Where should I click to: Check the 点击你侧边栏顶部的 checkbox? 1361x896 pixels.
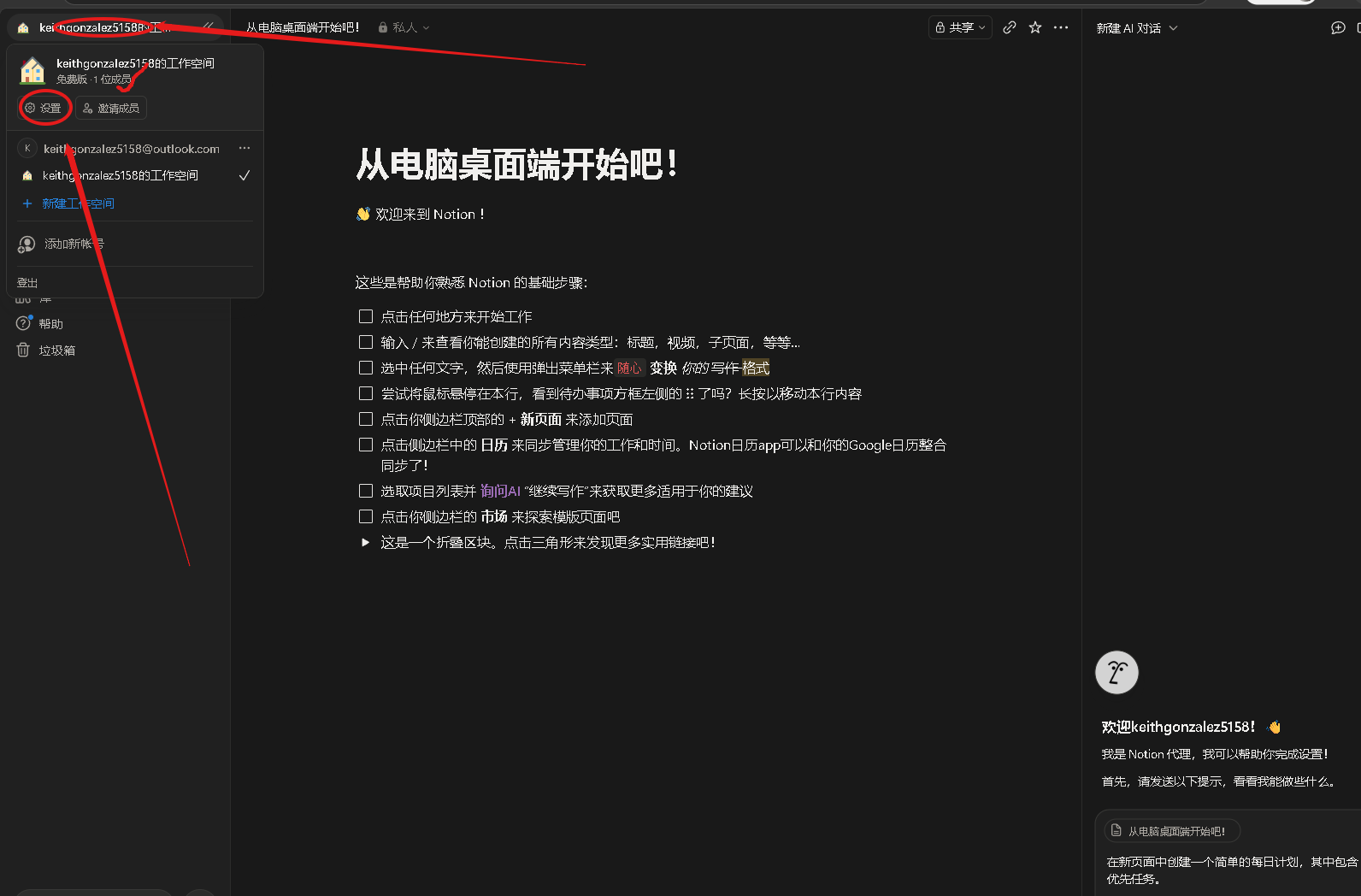(366, 419)
